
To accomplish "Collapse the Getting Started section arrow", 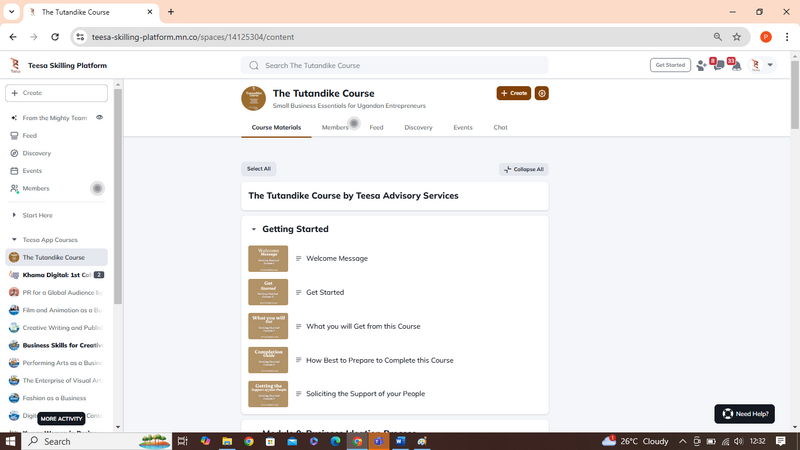I will (254, 230).
